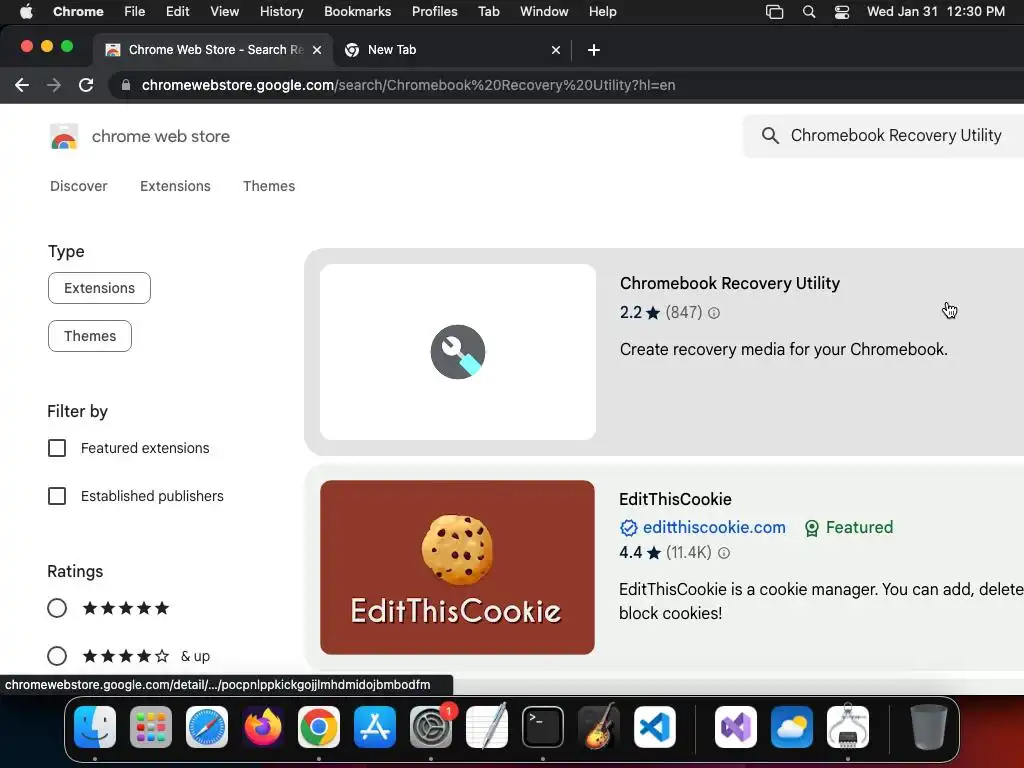Open System Information from the dock
1024x768 pixels.
tap(848, 727)
